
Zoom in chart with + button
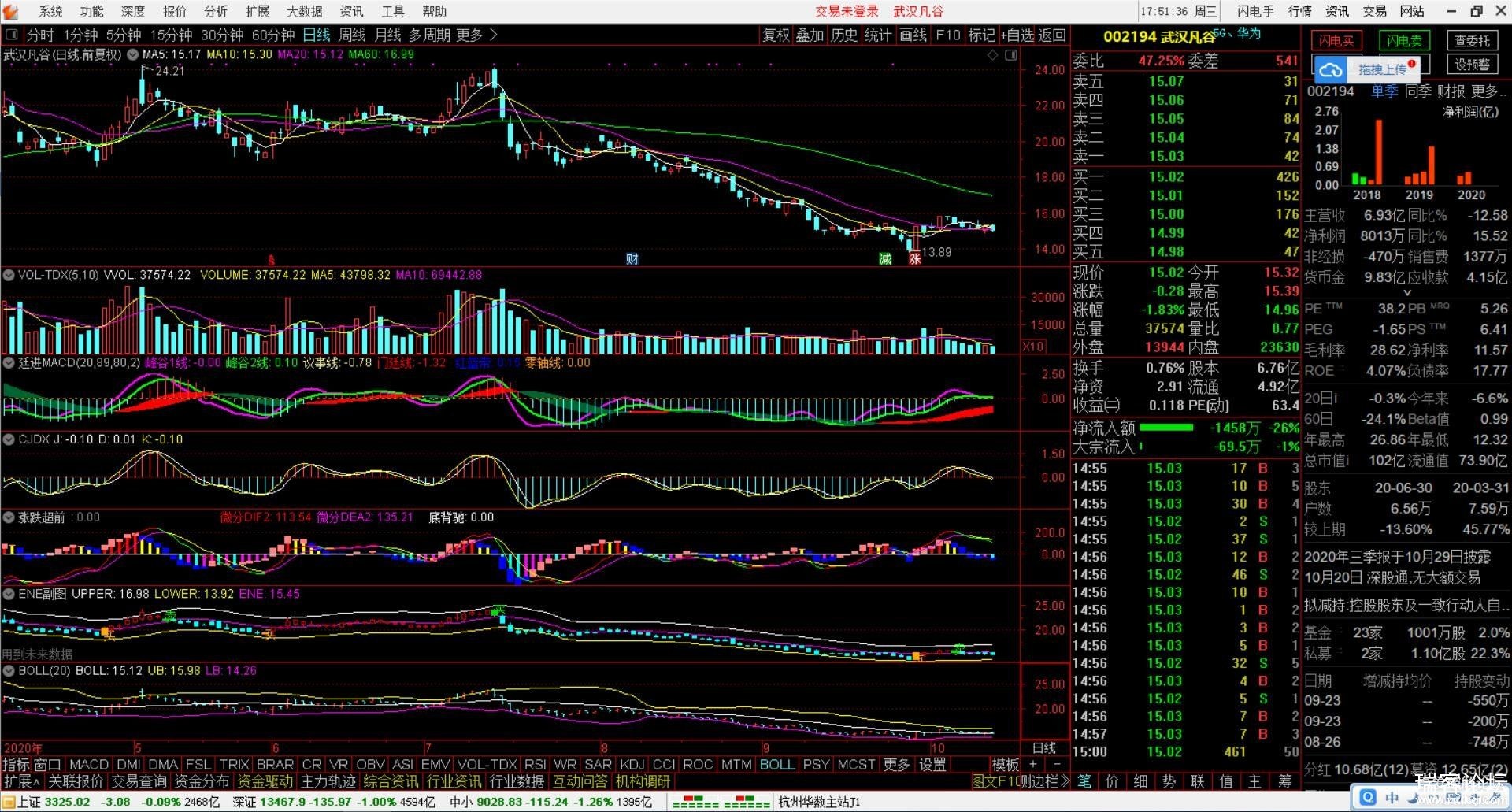[x=1033, y=764]
